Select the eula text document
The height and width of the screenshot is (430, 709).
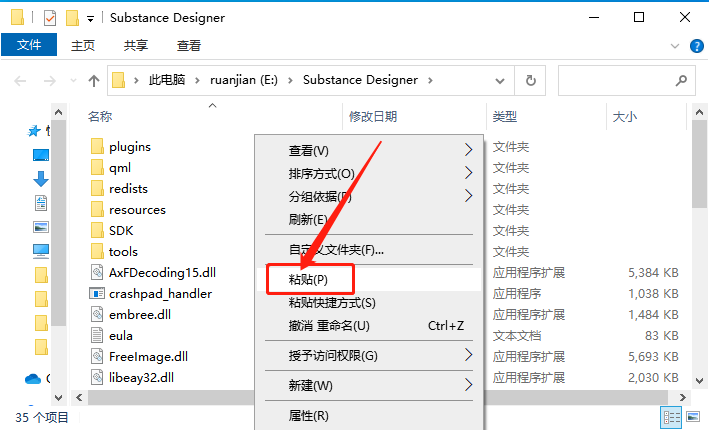click(x=111, y=335)
